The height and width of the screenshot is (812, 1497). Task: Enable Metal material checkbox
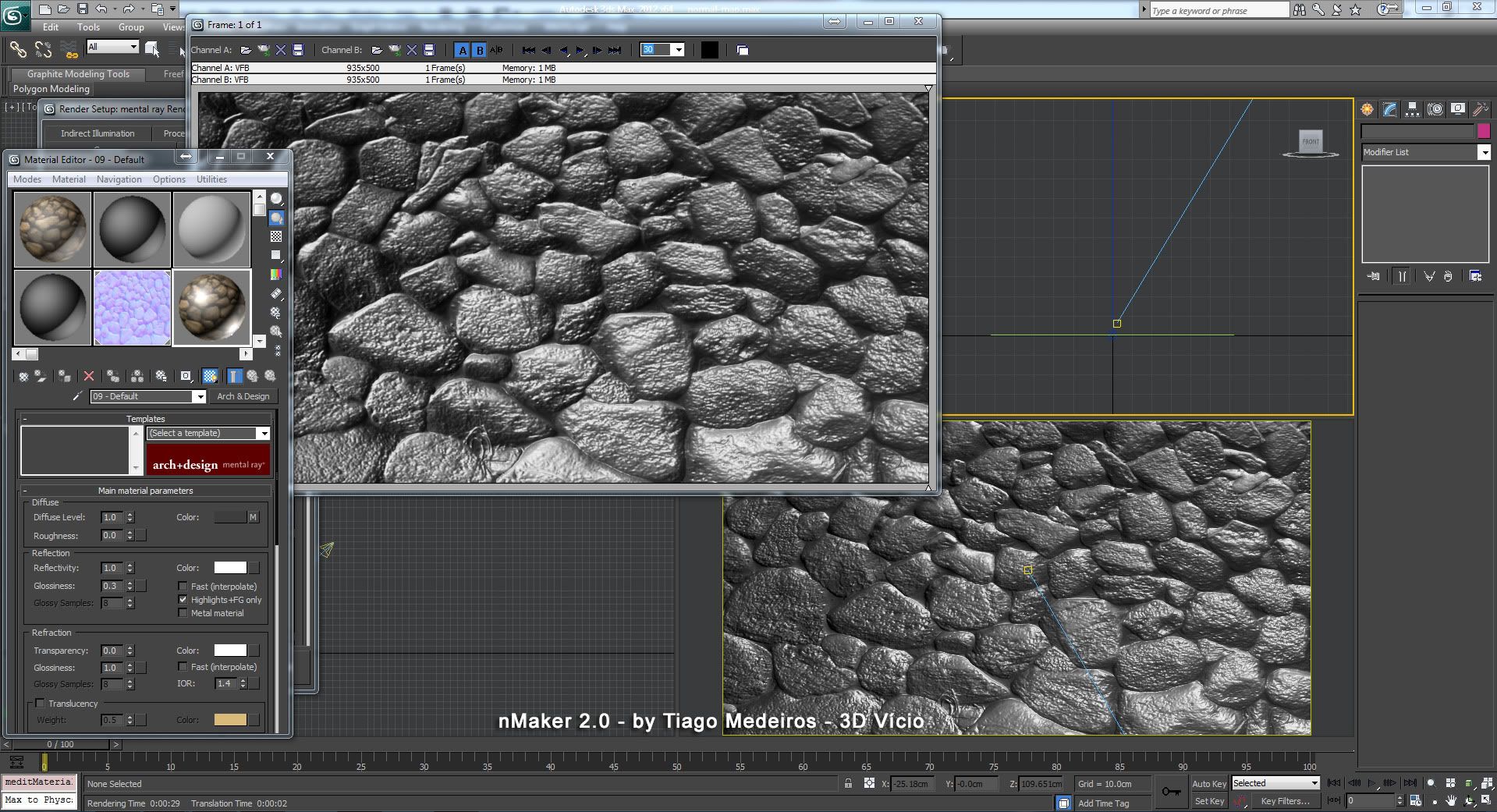[x=183, y=613]
